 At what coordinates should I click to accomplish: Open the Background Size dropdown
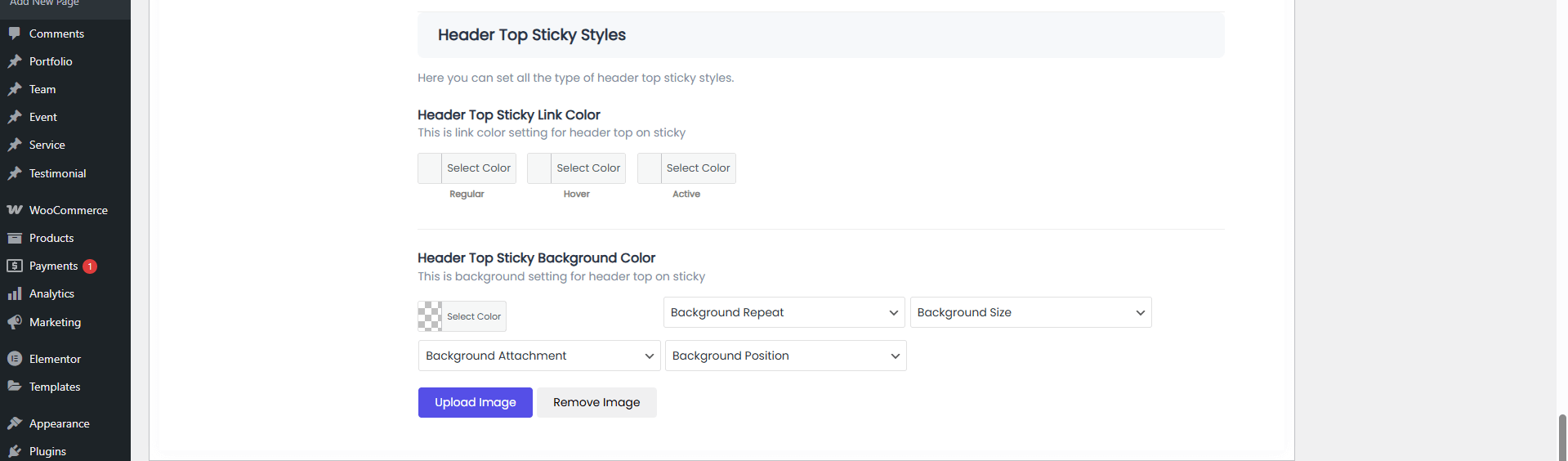1030,312
